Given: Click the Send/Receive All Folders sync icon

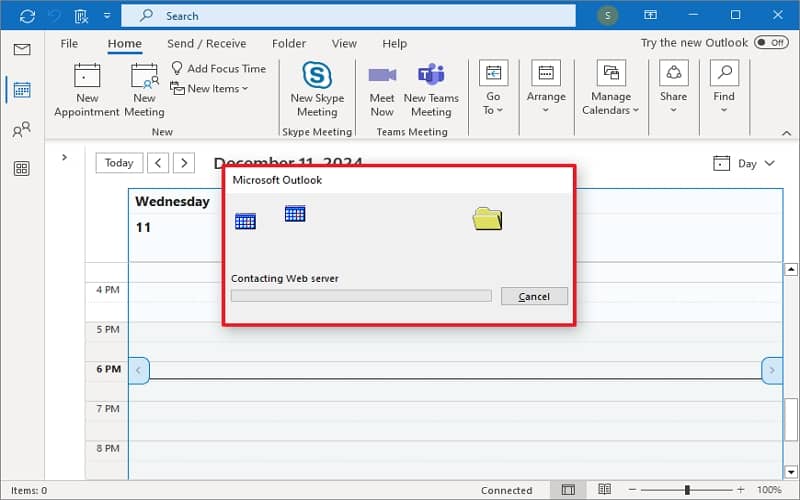Looking at the screenshot, I should click(x=27, y=16).
